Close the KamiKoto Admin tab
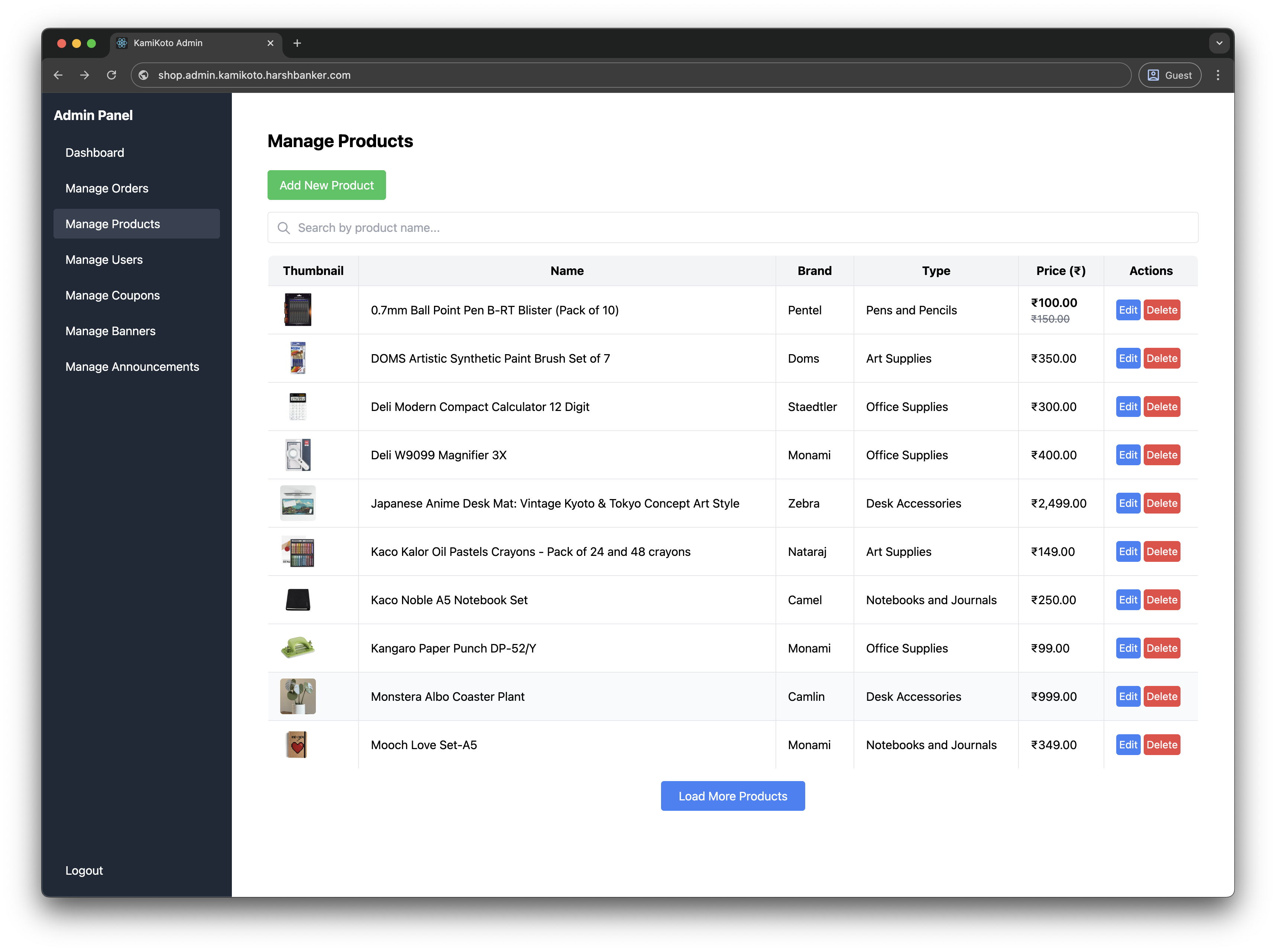 pos(270,43)
